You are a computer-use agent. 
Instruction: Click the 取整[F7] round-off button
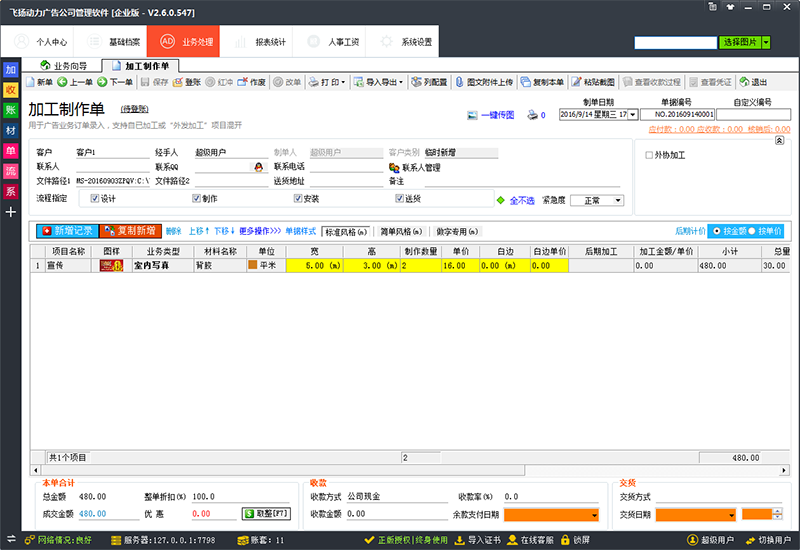tap(264, 514)
